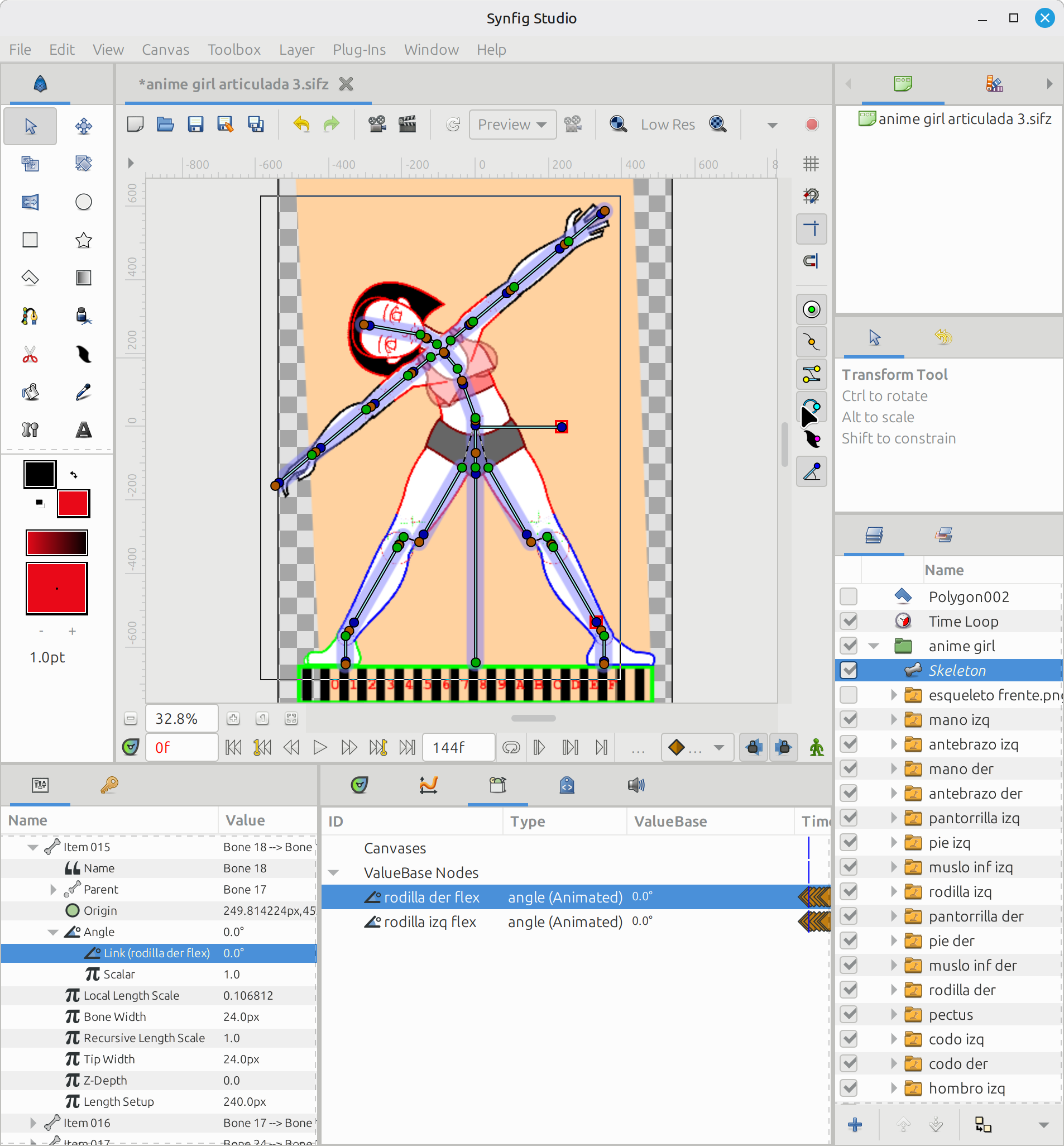Select the Text tool
This screenshot has width=1064, height=1146.
84,429
